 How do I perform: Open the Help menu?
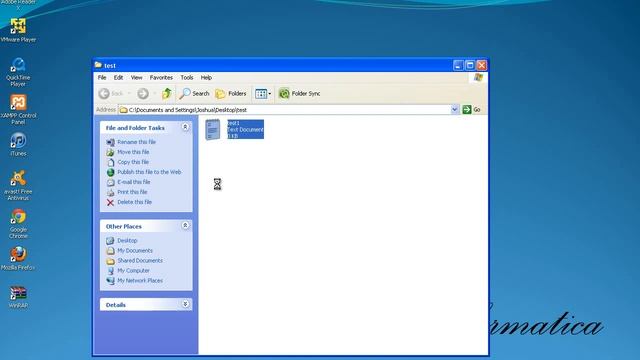[x=206, y=78]
